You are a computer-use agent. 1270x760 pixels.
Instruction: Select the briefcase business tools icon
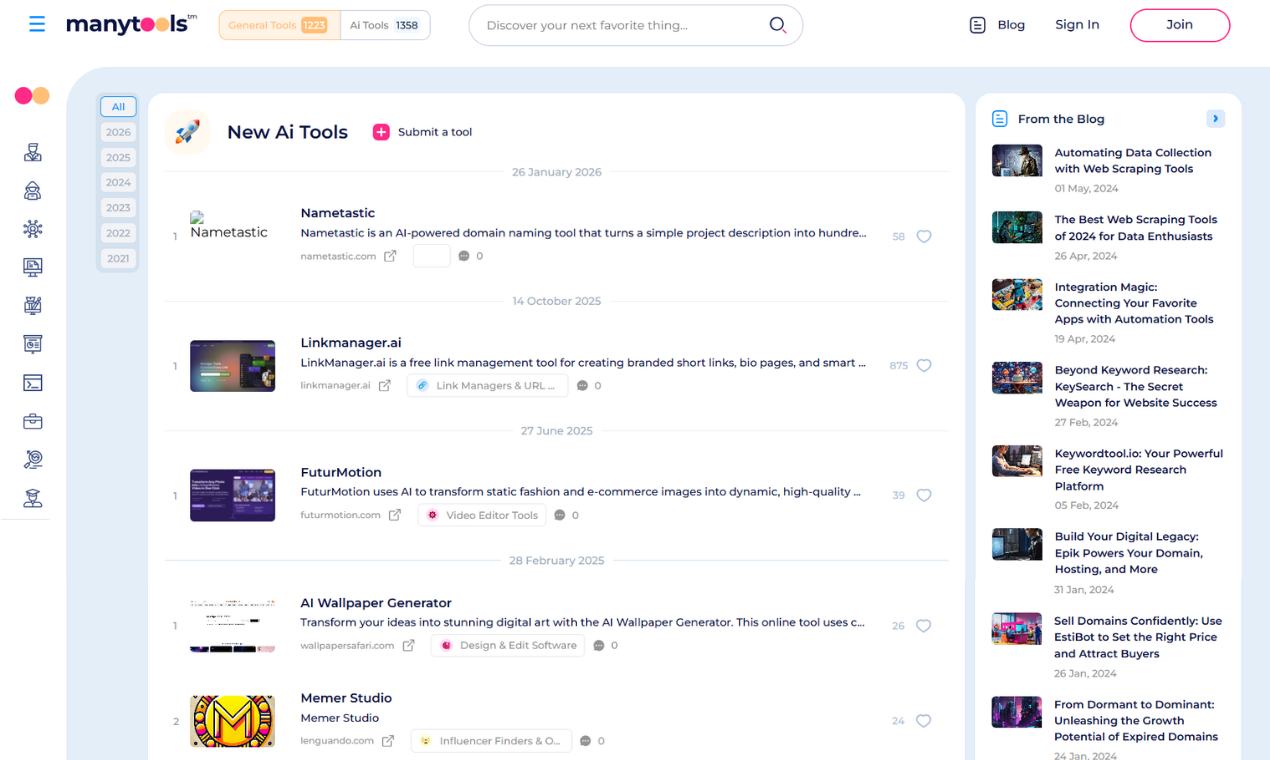[32, 420]
